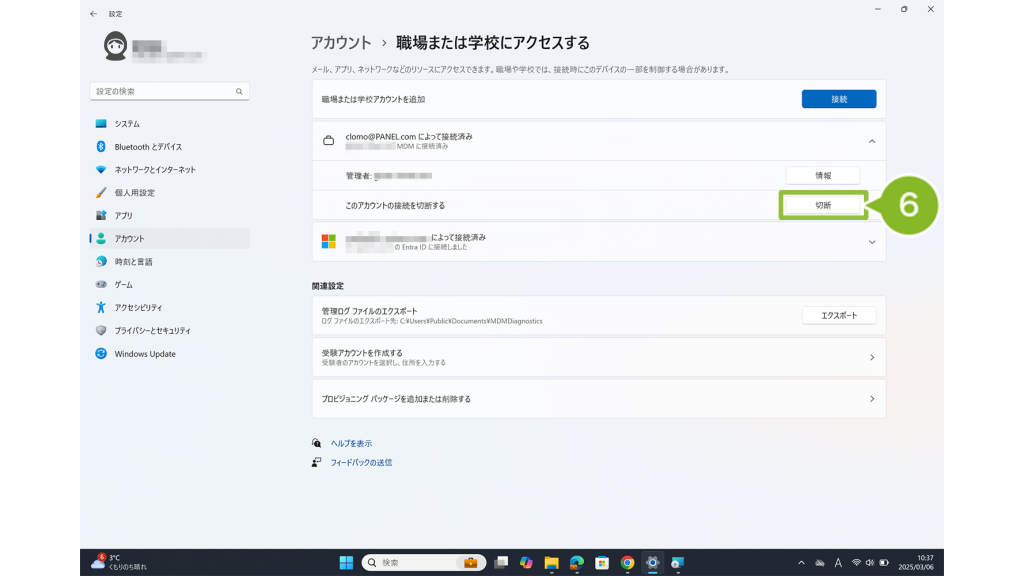Open プロビジョニング パッケージを追加または削除する
1024x576 pixels.
click(x=599, y=399)
